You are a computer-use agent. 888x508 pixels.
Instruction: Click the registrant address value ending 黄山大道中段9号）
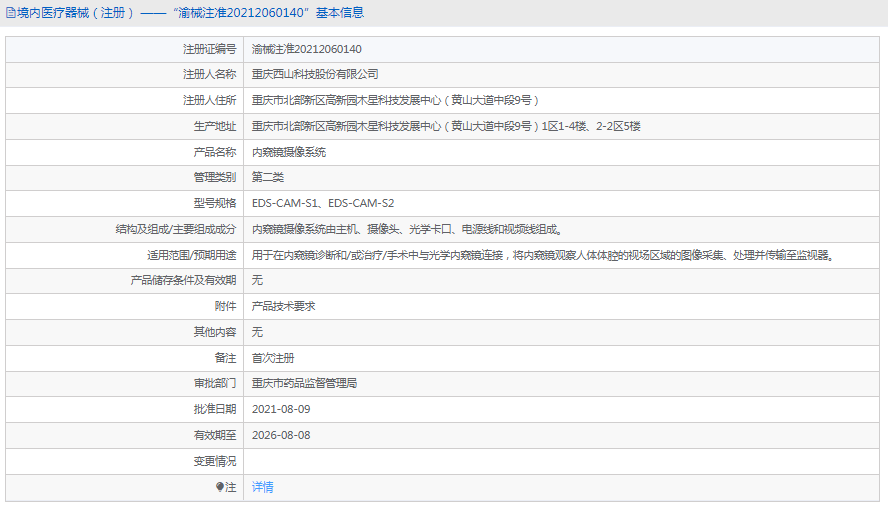[395, 100]
